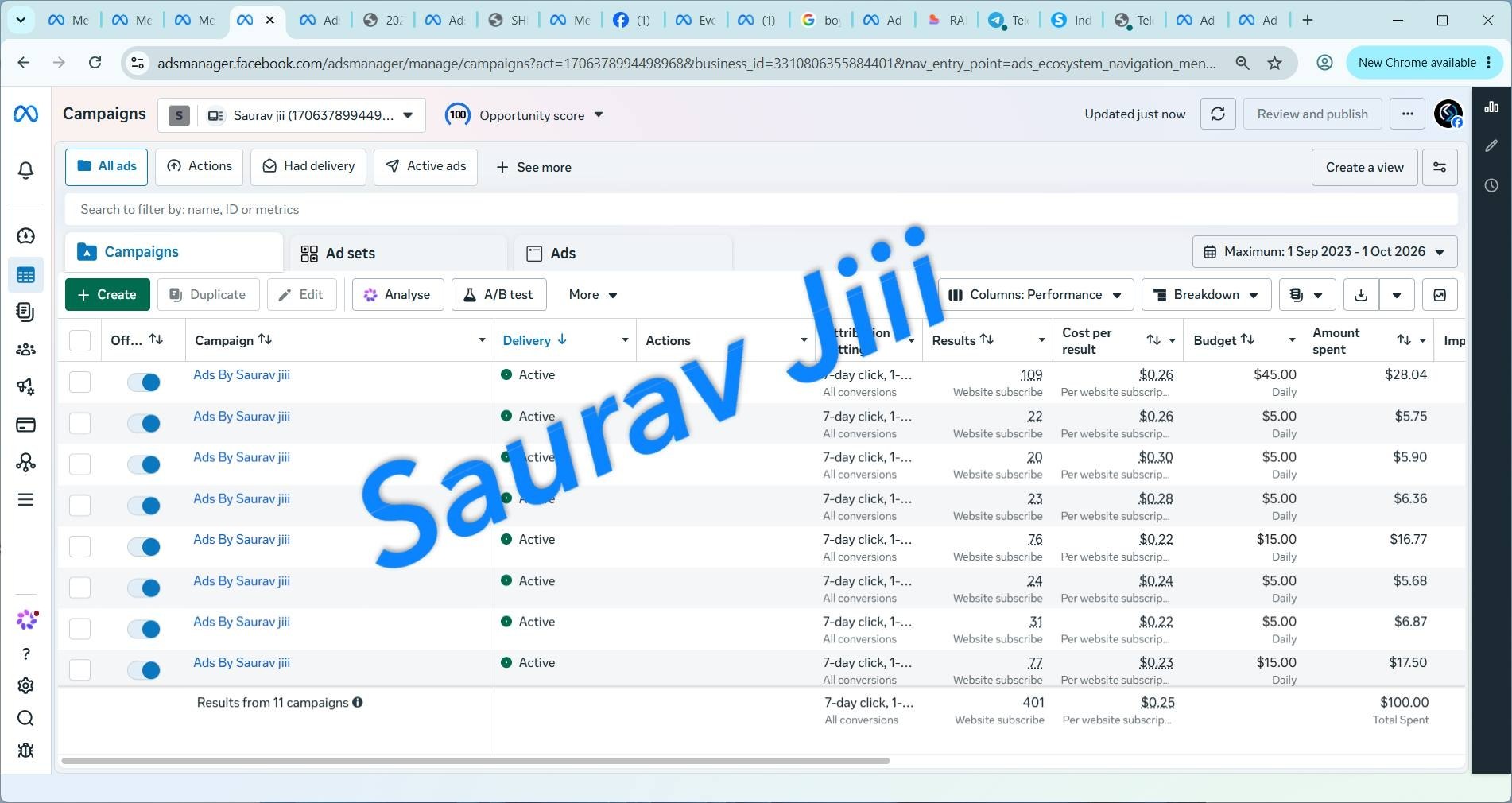
Task: Select all campaigns header checkbox
Action: click(x=79, y=340)
